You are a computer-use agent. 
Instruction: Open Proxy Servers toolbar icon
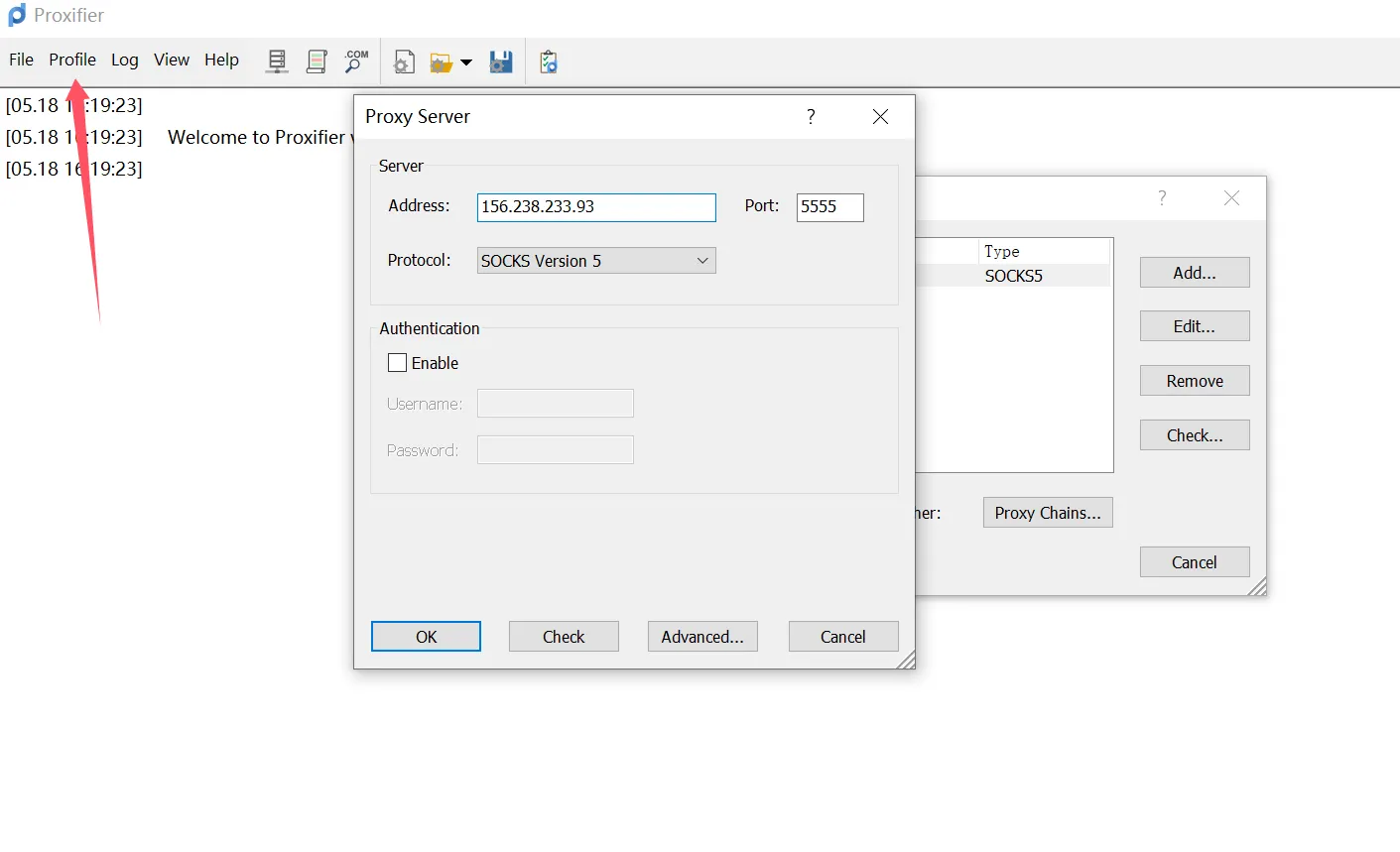[277, 61]
